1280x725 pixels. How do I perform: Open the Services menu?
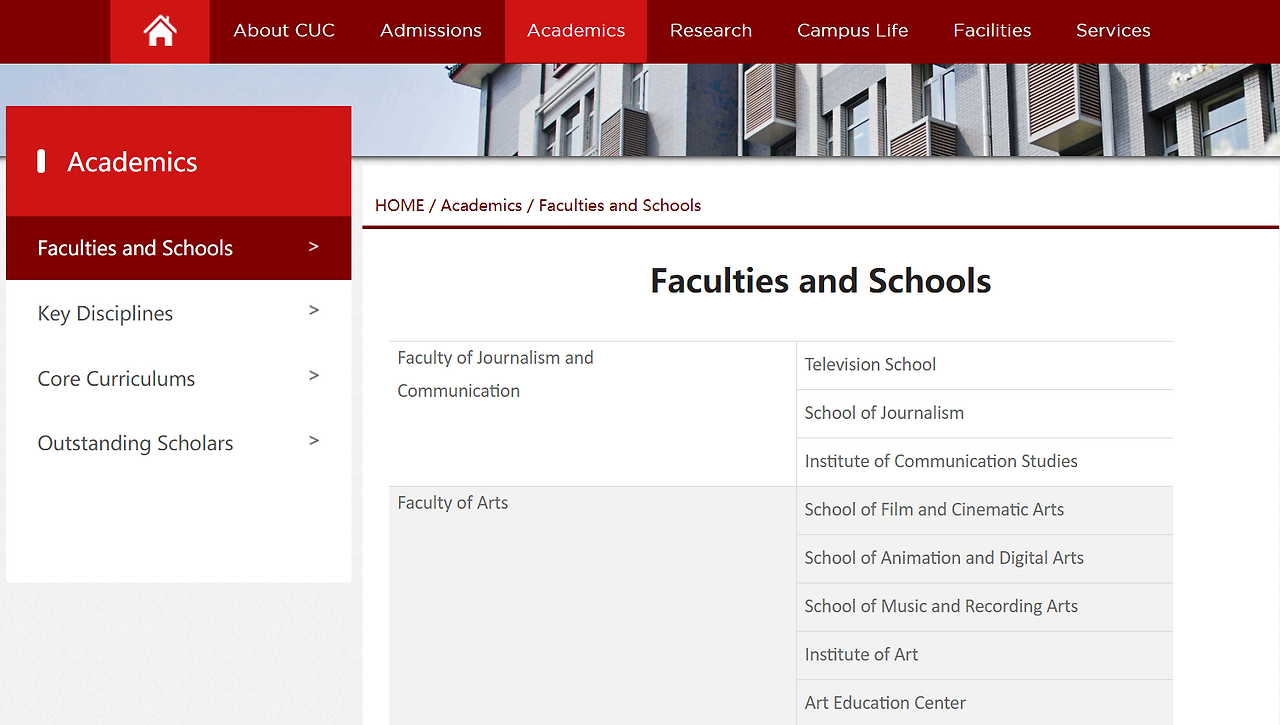[x=1113, y=31]
